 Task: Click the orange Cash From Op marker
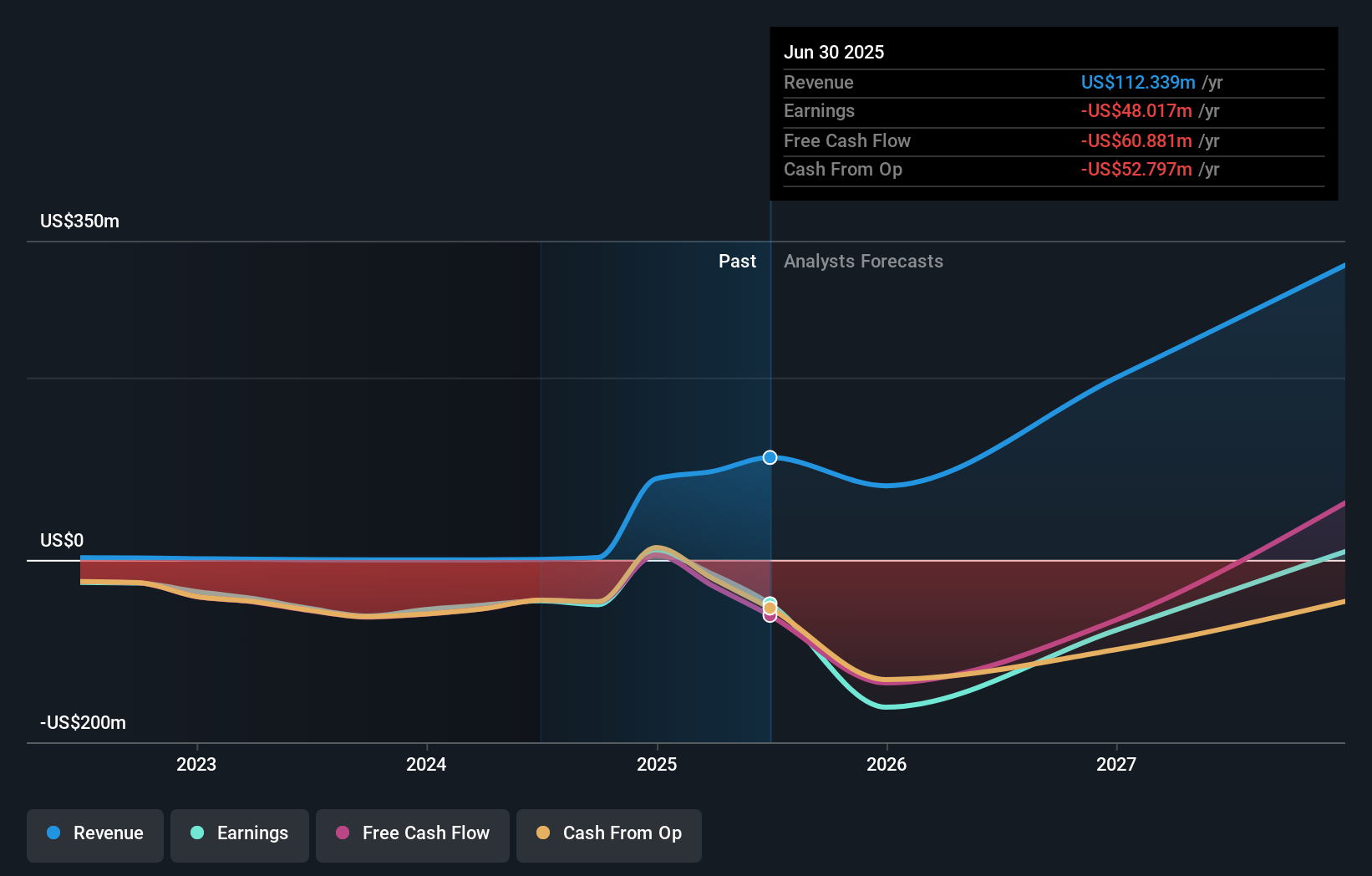point(770,609)
